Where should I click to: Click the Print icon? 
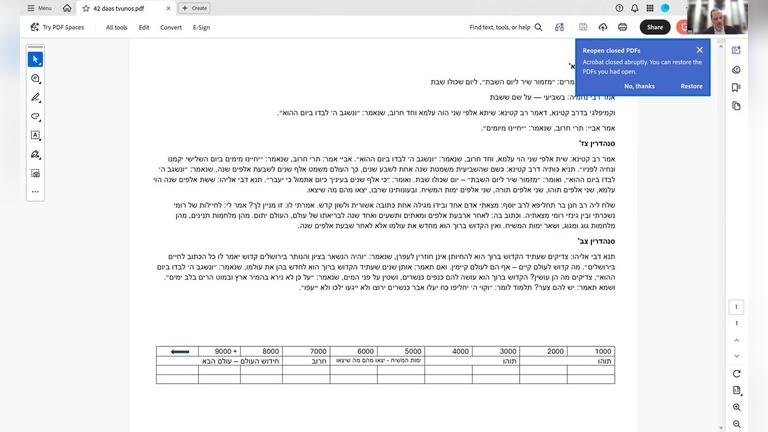[622, 27]
